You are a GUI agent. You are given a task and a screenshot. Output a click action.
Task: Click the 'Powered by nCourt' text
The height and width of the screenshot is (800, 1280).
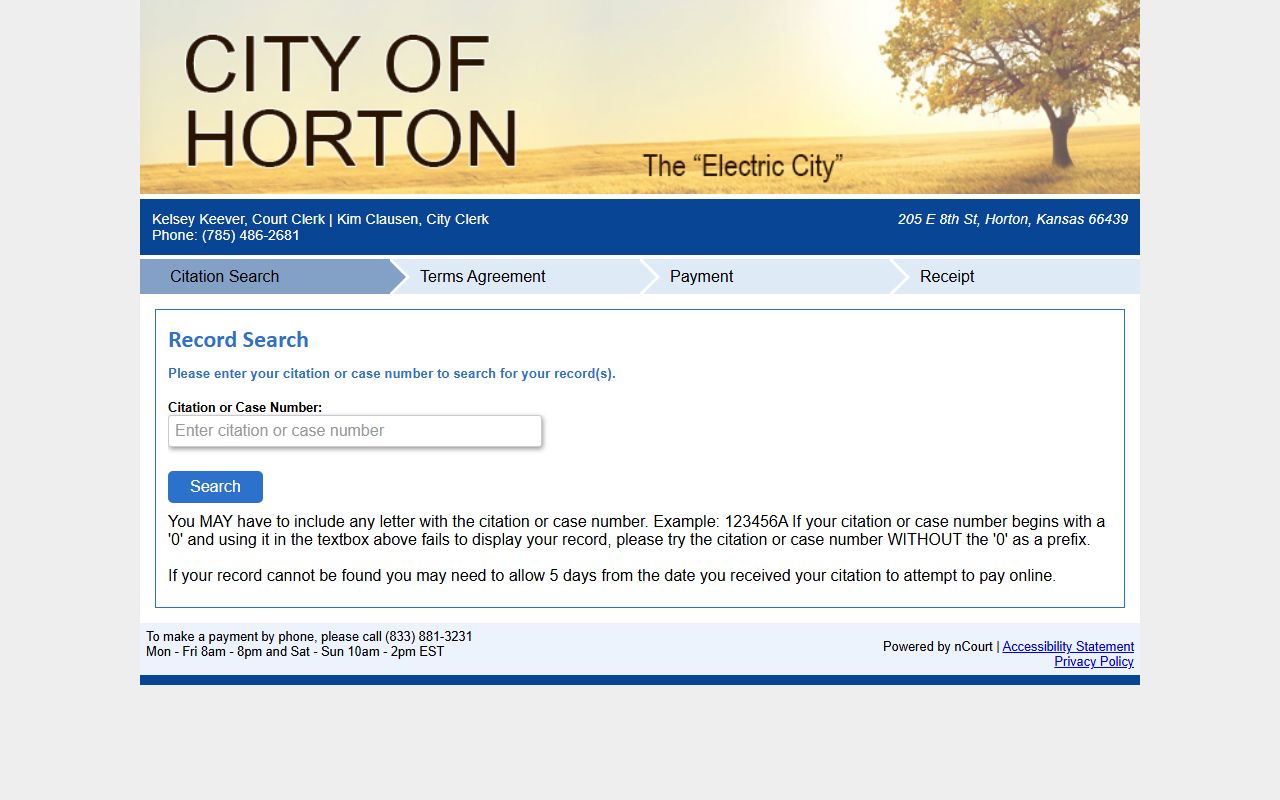pos(938,647)
